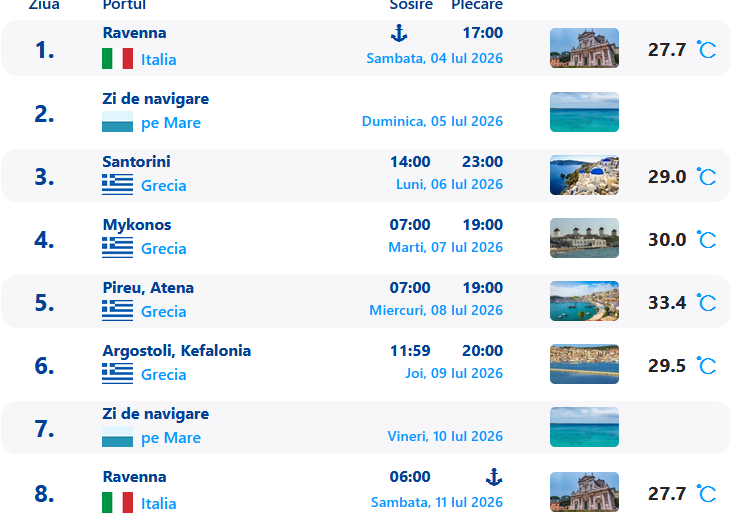Click the Greek flag in Mykonos row
Viewport: 730px width, 522px height.
tap(117, 247)
